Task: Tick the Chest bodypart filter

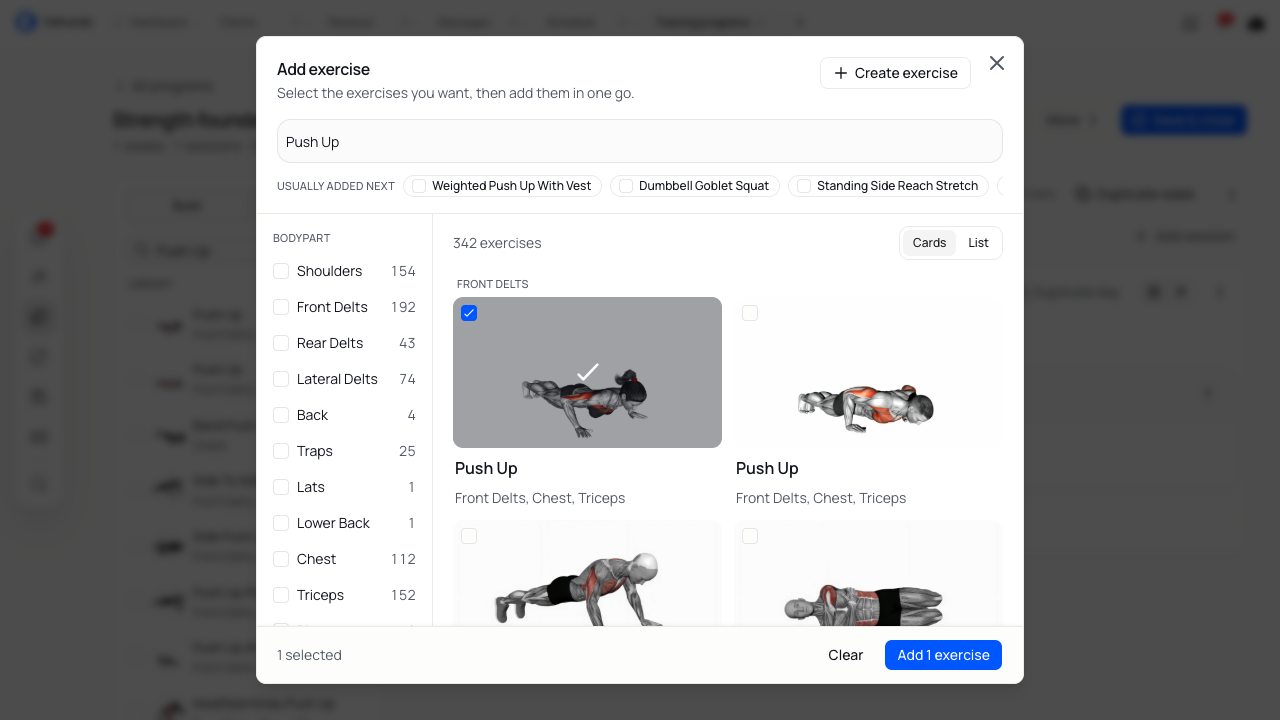Action: coord(281,559)
